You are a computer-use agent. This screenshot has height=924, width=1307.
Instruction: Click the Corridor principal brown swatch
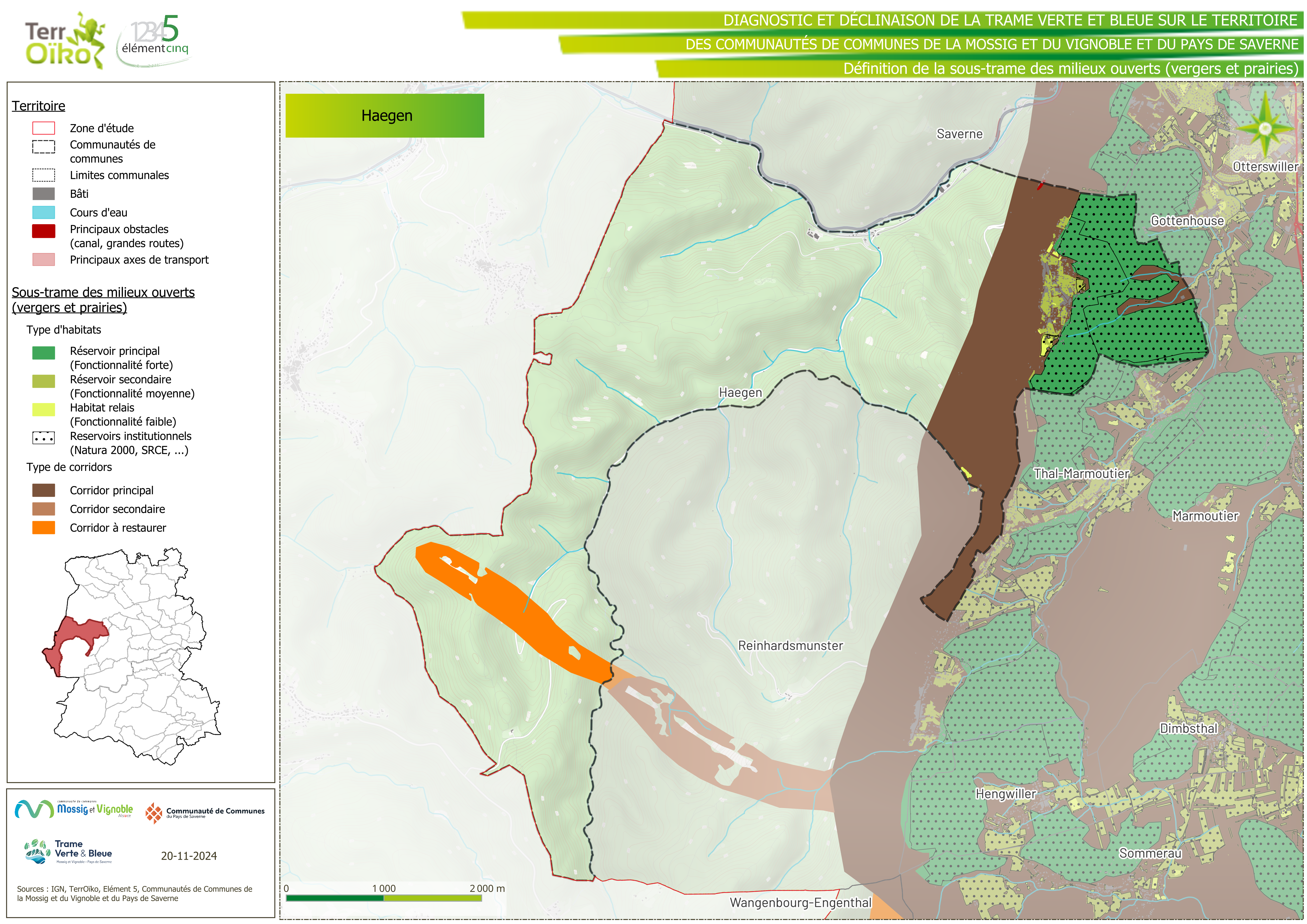(44, 490)
